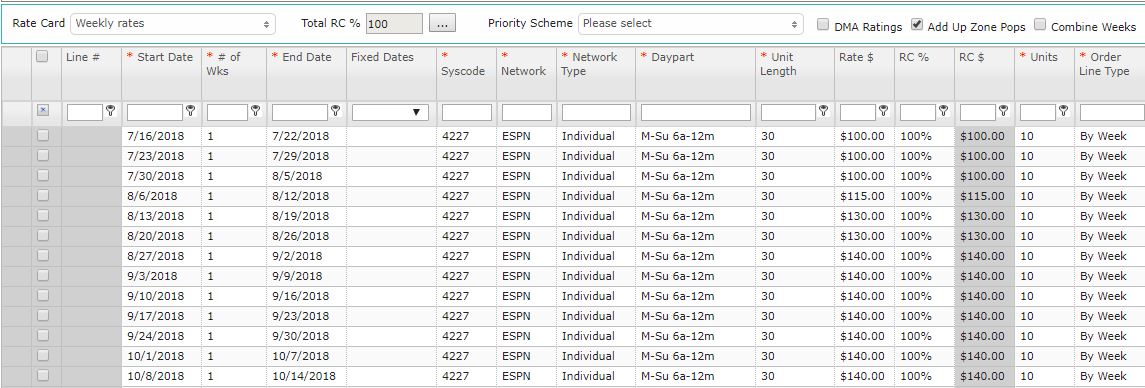Image resolution: width=1145 pixels, height=388 pixels.
Task: Open the Line # column filter icon
Action: click(x=110, y=111)
